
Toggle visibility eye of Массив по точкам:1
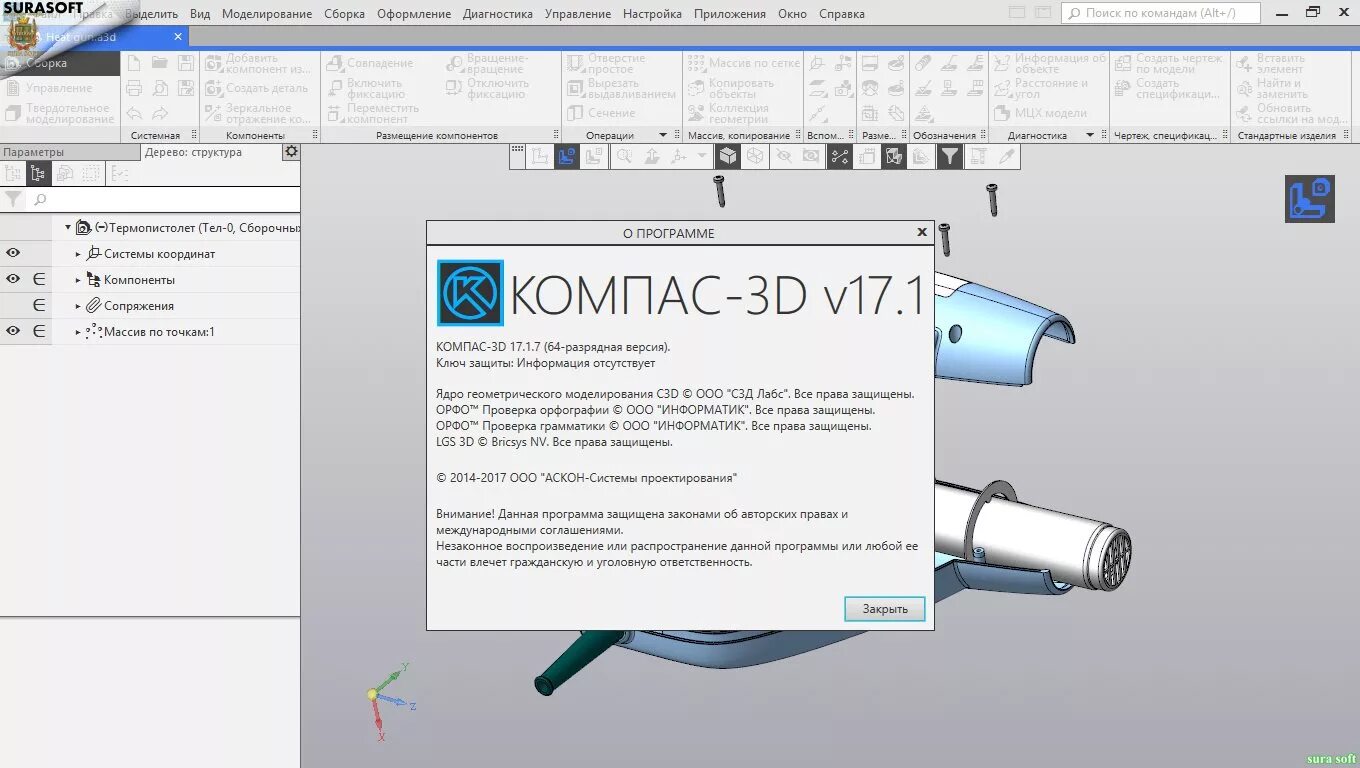click(13, 332)
